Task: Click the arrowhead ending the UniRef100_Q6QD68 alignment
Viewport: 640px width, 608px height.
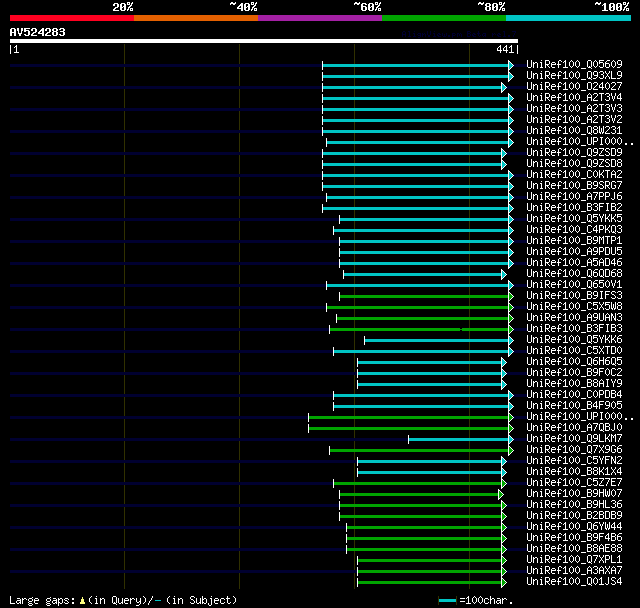Action: (504, 275)
